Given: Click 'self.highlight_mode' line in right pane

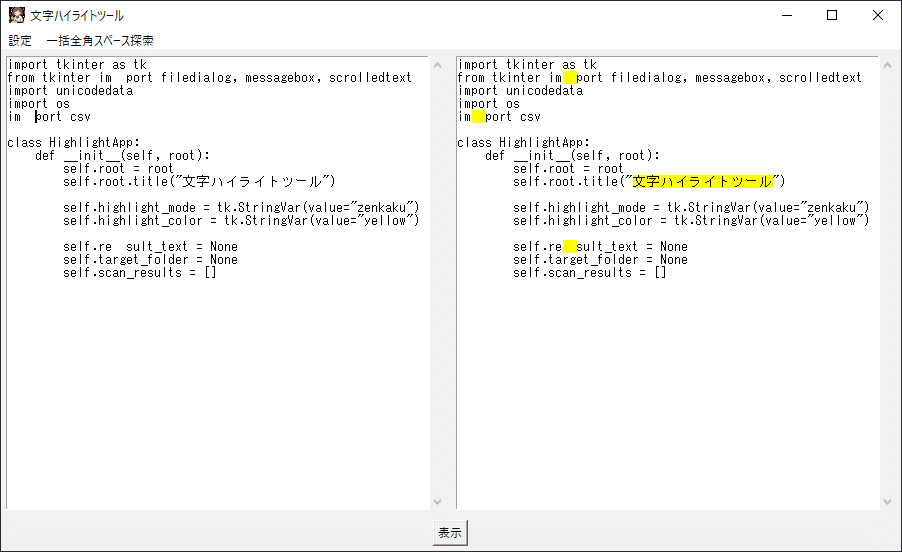Looking at the screenshot, I should pyautogui.click(x=691, y=208).
